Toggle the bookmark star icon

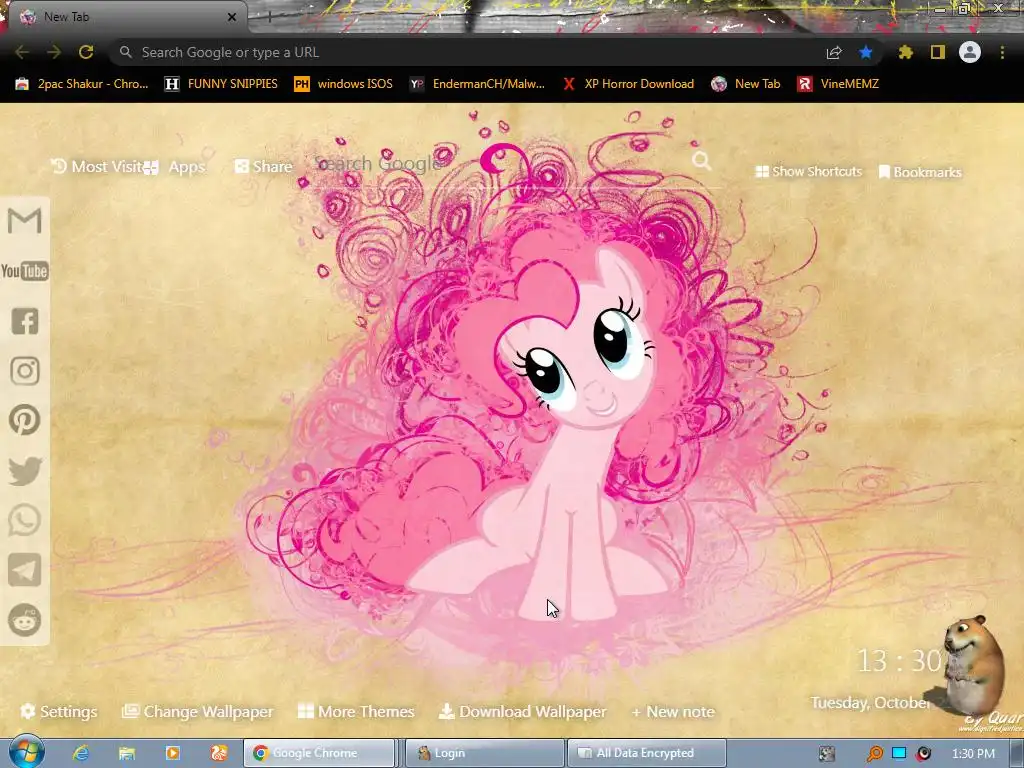[x=866, y=52]
